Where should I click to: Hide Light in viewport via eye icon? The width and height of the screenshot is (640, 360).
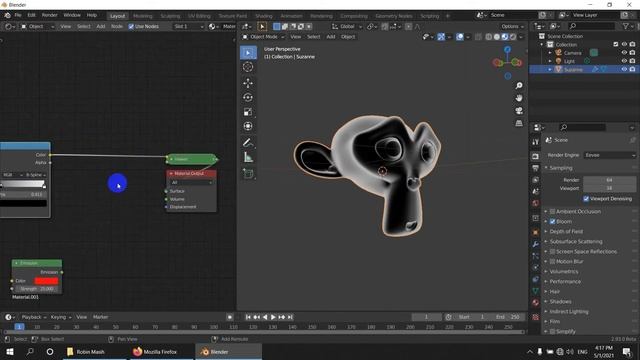[x=624, y=61]
